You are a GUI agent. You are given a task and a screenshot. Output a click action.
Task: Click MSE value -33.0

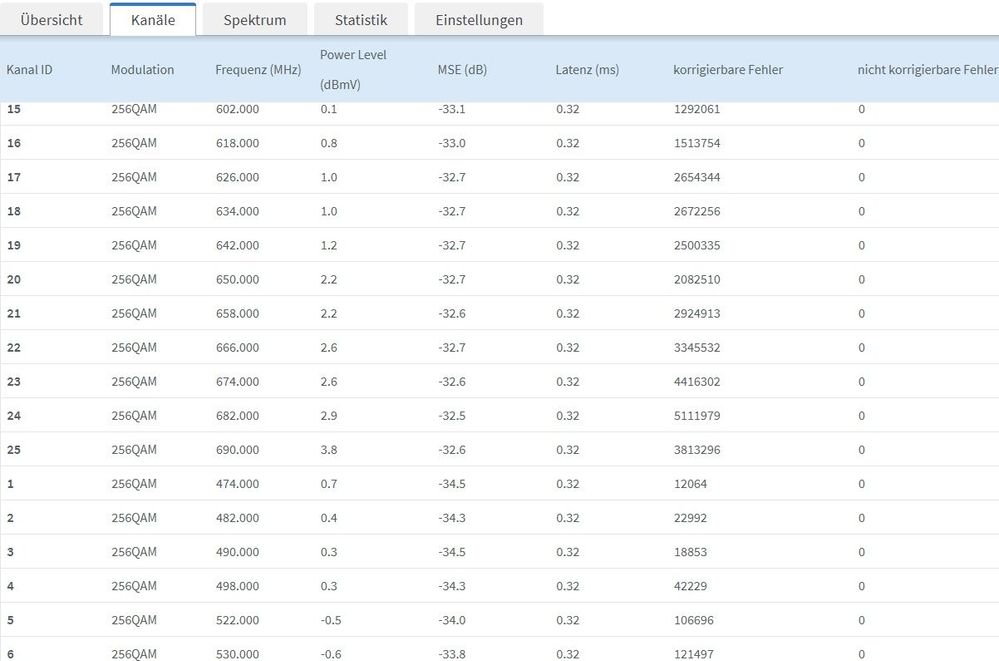click(452, 143)
